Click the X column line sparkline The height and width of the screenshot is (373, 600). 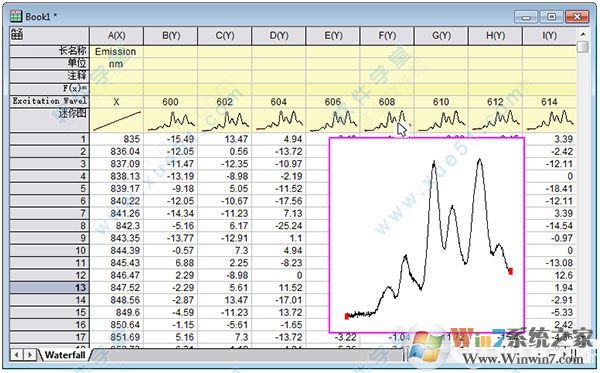(116, 121)
